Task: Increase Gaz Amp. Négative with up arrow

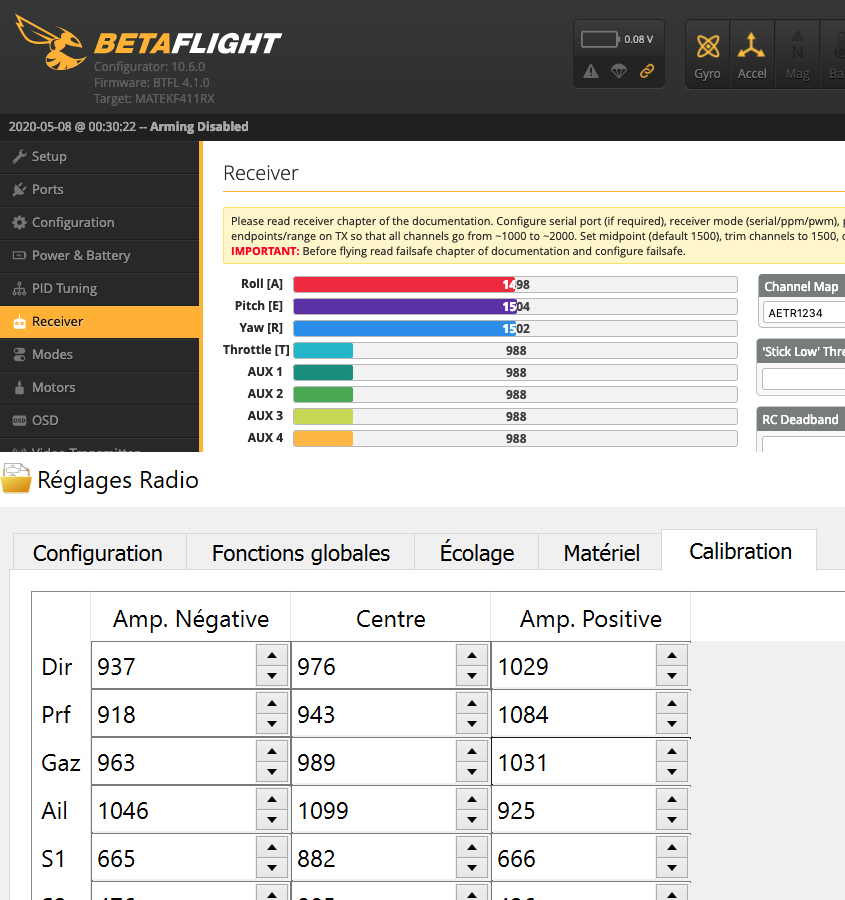Action: point(272,752)
